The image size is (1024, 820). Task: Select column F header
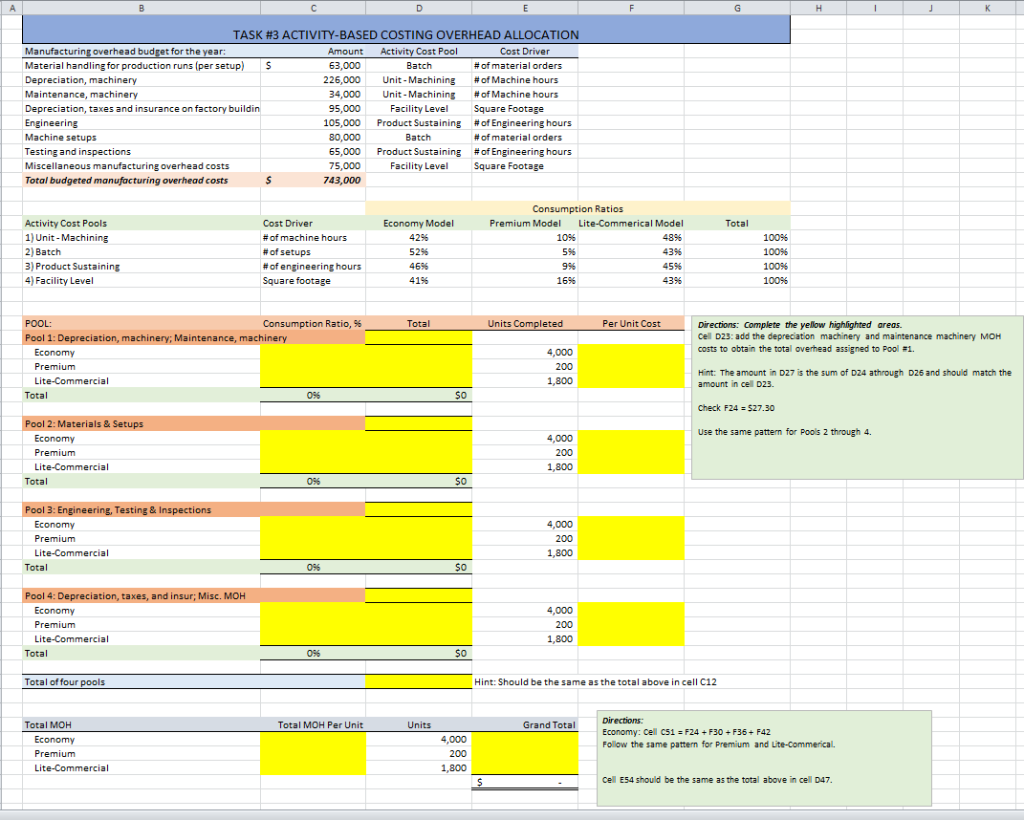[x=631, y=7]
